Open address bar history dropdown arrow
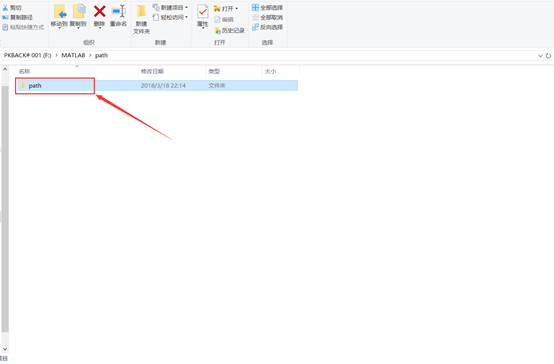The image size is (554, 364). click(540, 56)
